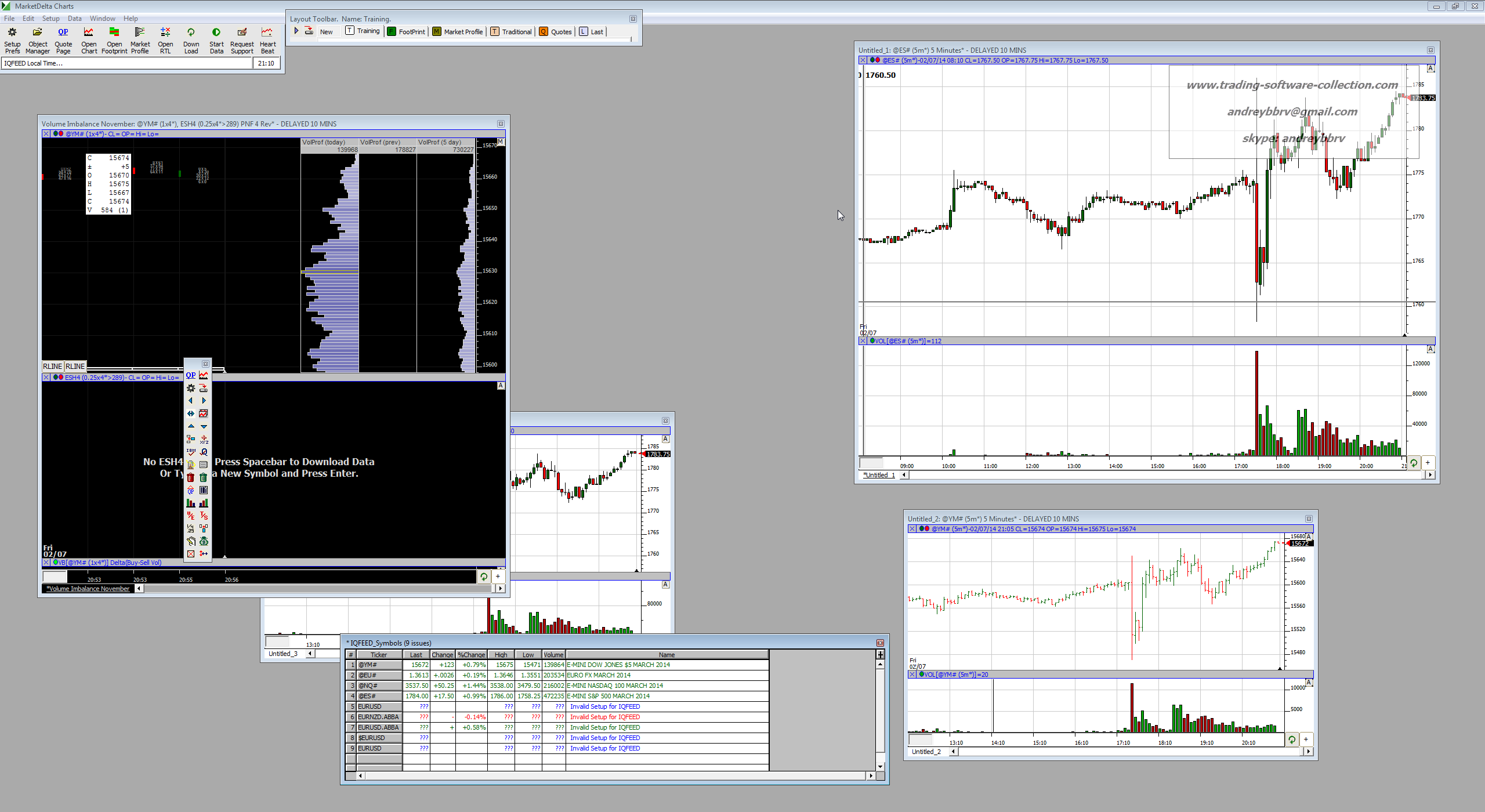Click the Untitled_1 chart page label
This screenshot has width=1485, height=812.
(879, 475)
